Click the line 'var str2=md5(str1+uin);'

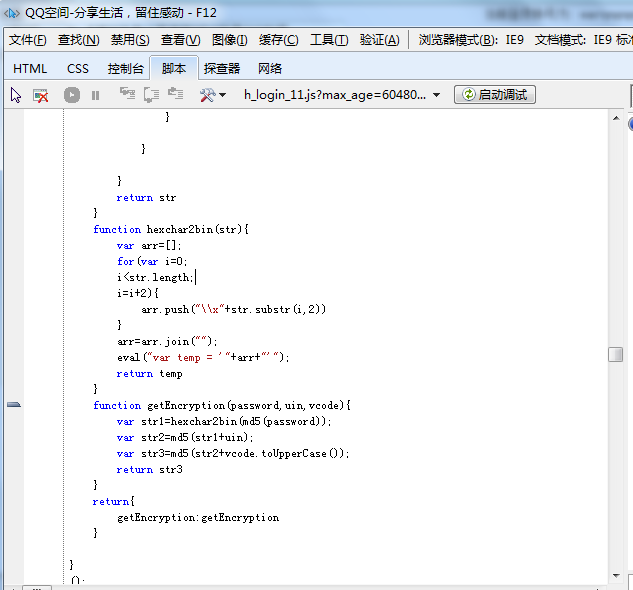point(185,437)
